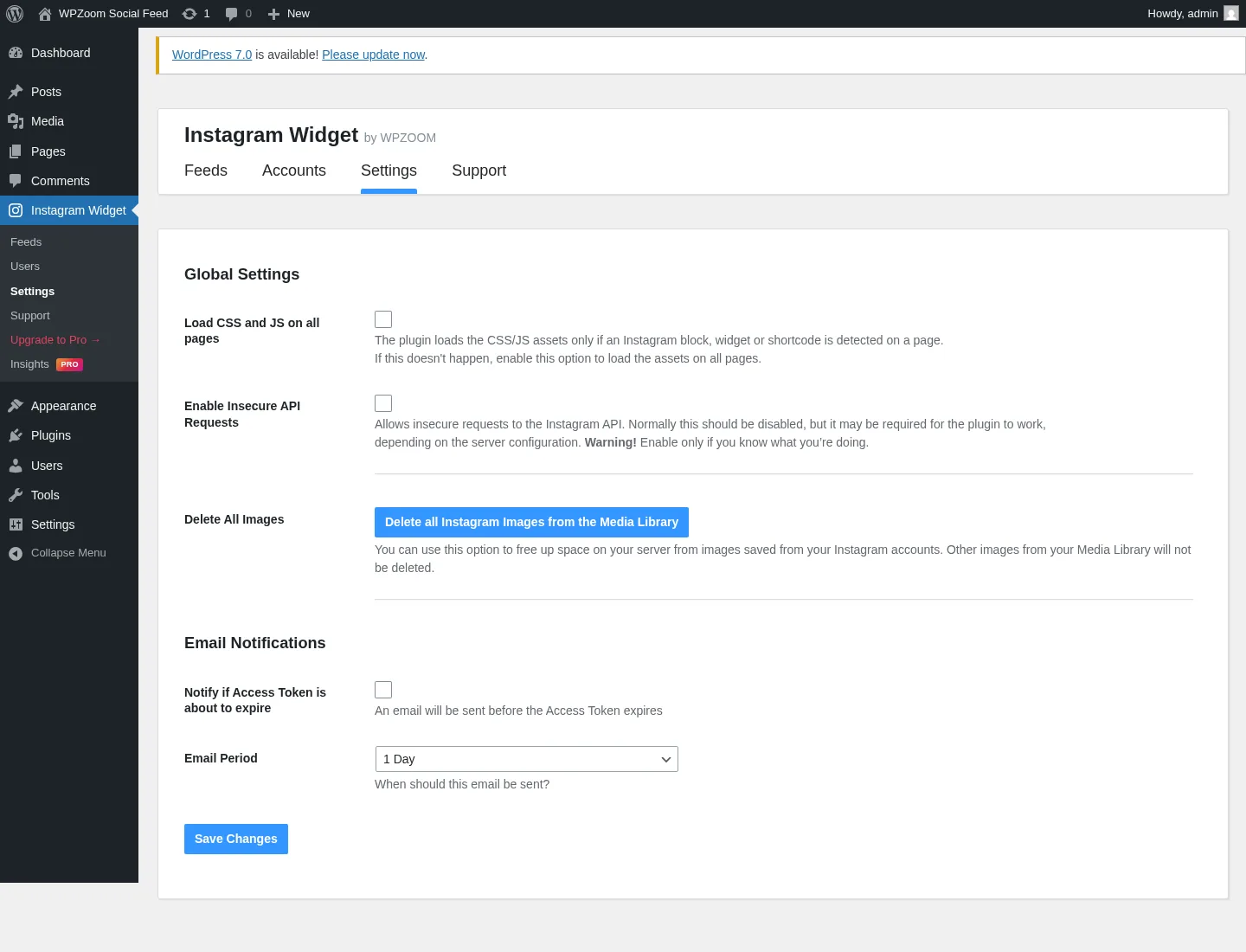This screenshot has height=952, width=1246.
Task: Check Notify if Access Token expires checkbox
Action: [x=383, y=690]
